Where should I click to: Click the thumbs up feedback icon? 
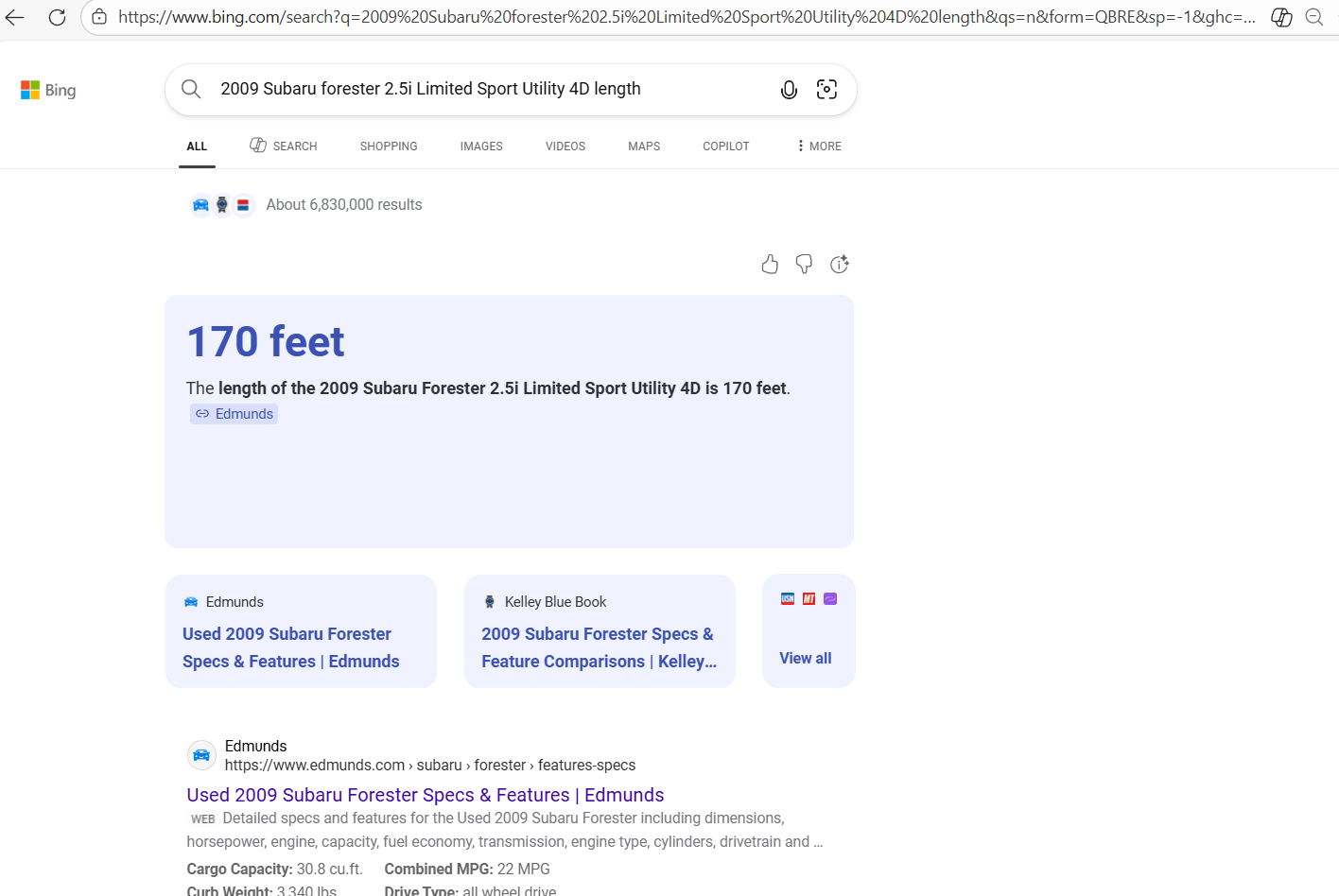pyautogui.click(x=770, y=265)
